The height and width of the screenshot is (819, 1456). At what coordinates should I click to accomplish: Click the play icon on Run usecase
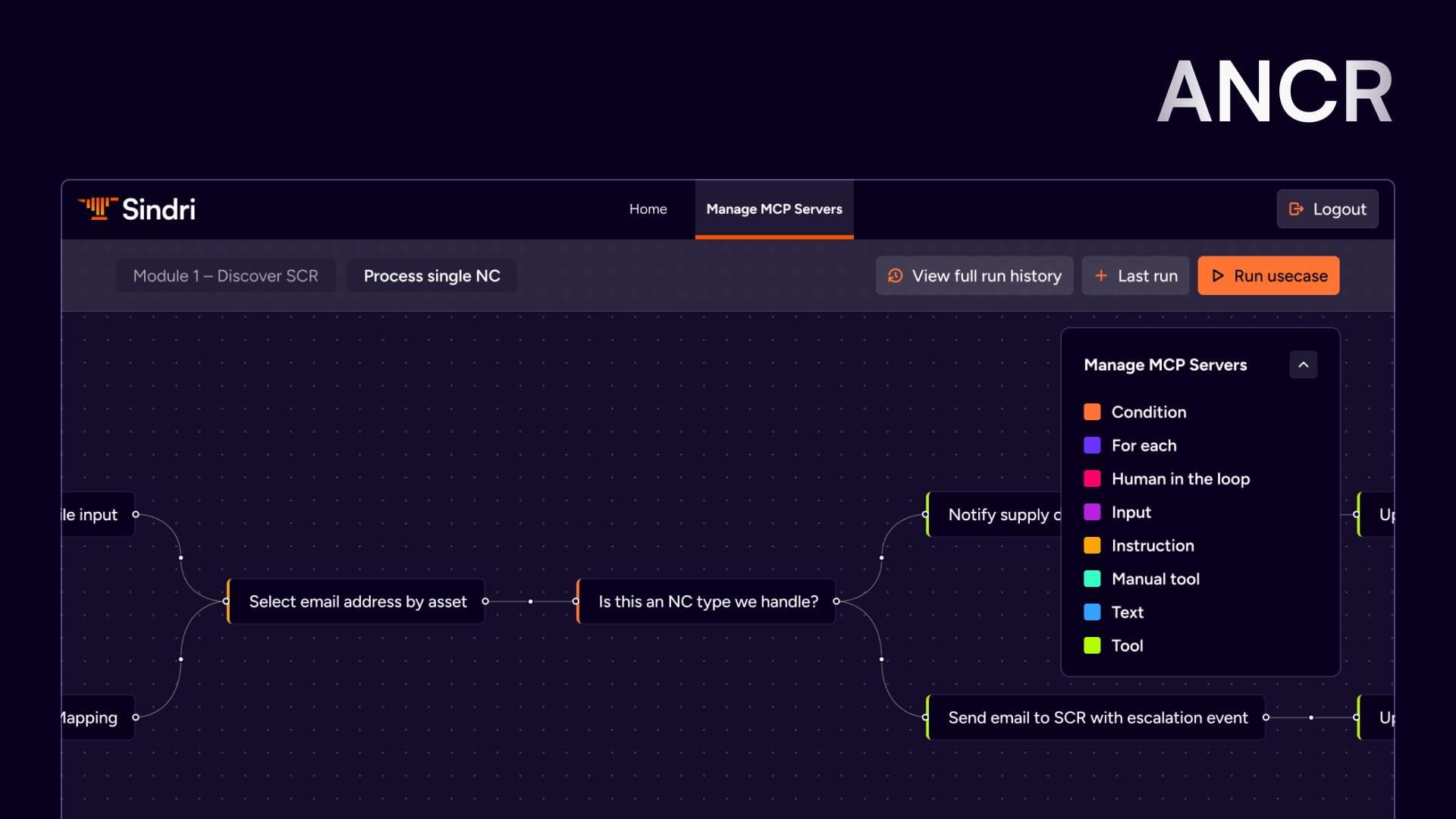(x=1218, y=276)
